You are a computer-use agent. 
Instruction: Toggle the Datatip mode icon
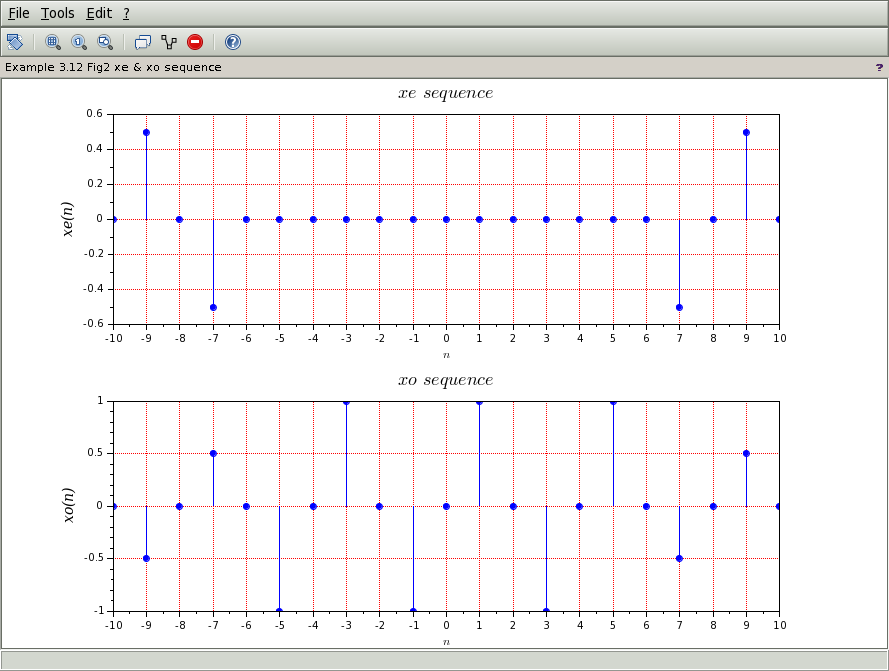coord(142,42)
